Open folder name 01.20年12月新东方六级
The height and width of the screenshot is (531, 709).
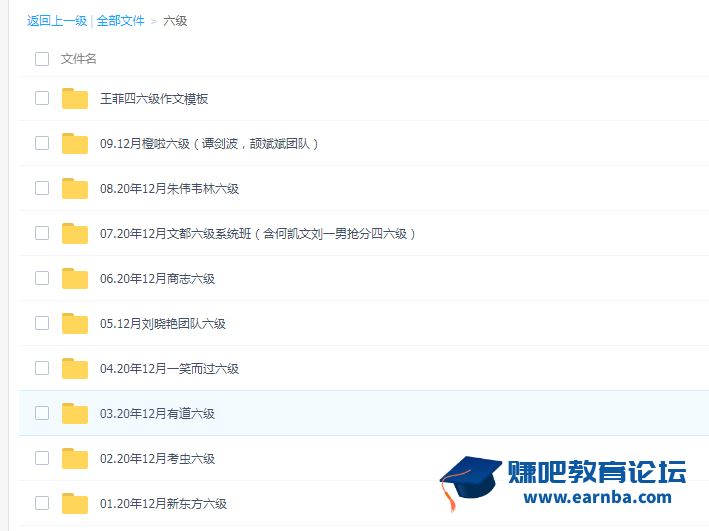click(163, 504)
